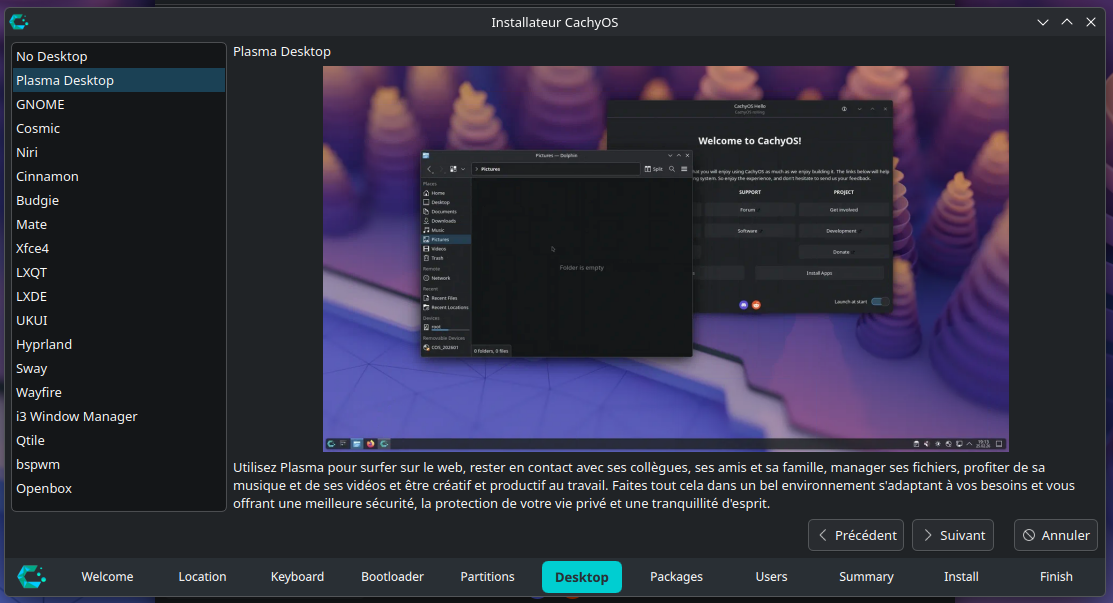Choose the Hyprland desktop option
Viewport: 1113px width, 603px height.
[x=44, y=344]
